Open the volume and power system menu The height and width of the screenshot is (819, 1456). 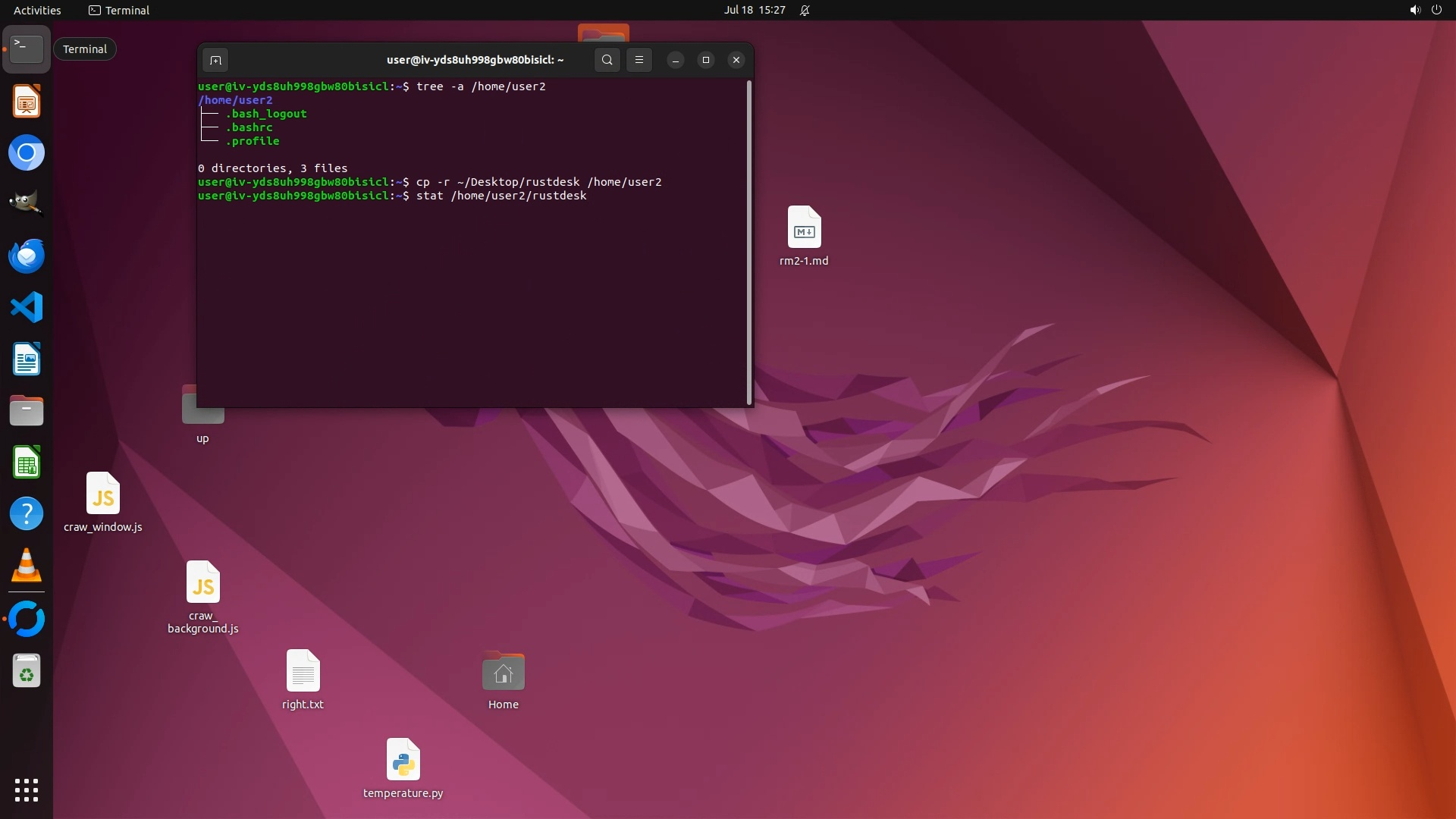(x=1425, y=10)
